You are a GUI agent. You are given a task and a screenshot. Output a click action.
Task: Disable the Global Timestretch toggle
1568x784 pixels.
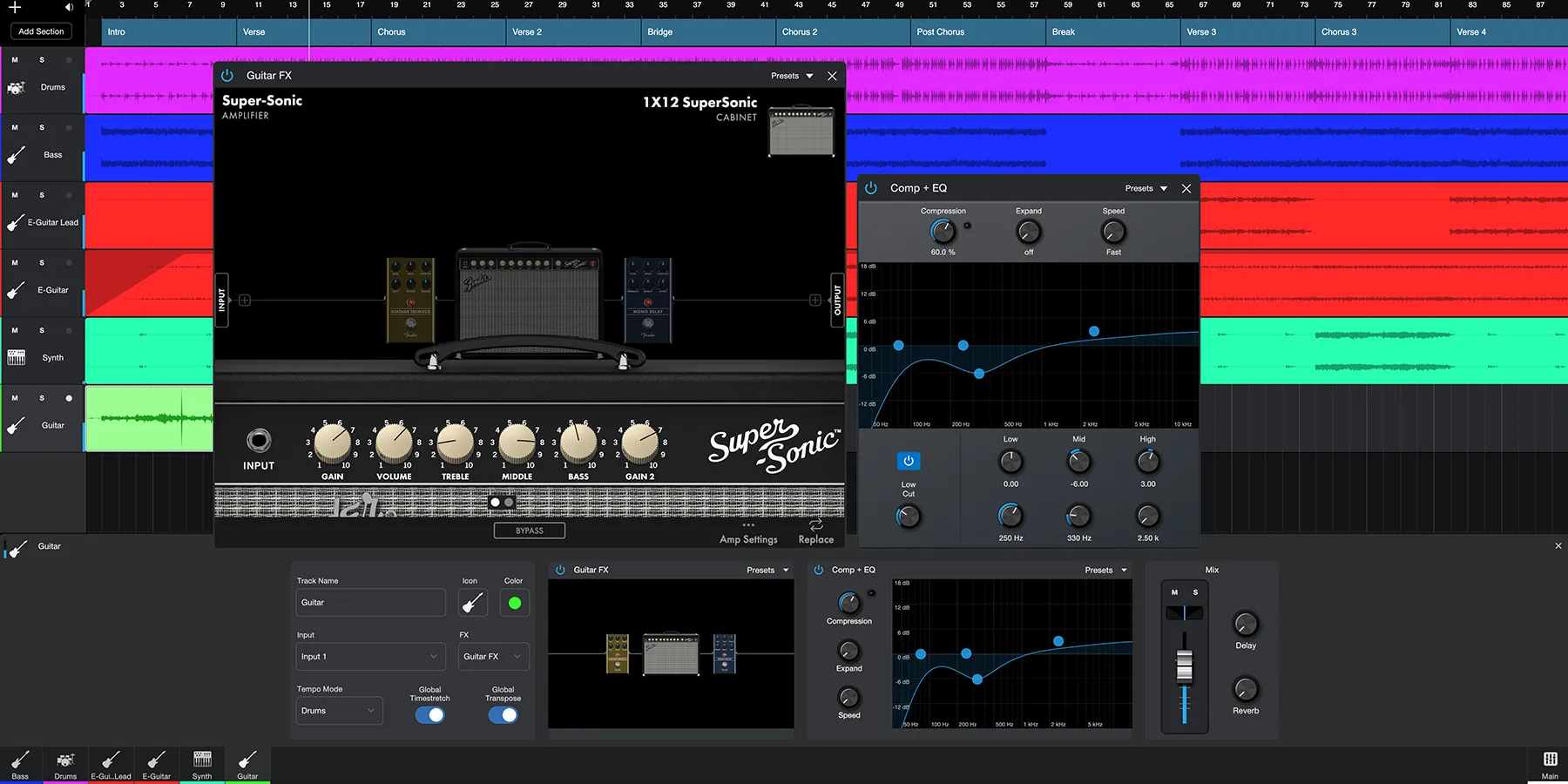429,714
